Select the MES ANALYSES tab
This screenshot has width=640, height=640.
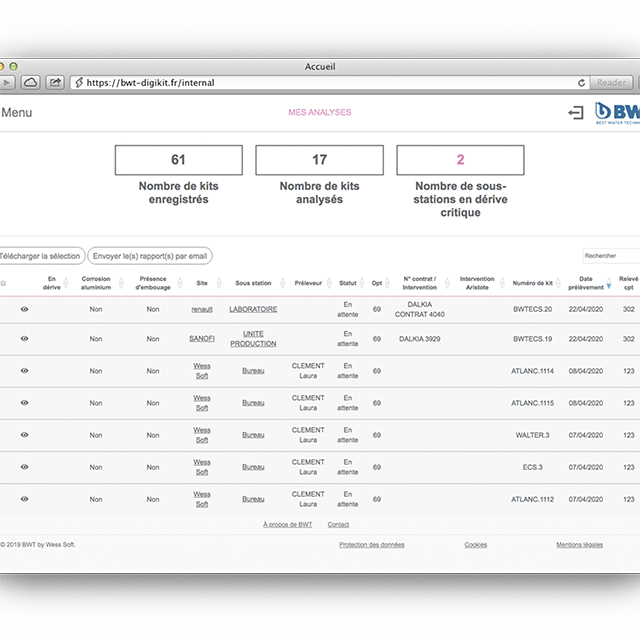point(320,113)
